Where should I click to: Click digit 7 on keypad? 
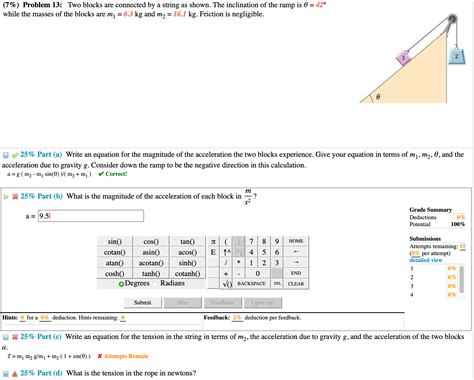[251, 241]
